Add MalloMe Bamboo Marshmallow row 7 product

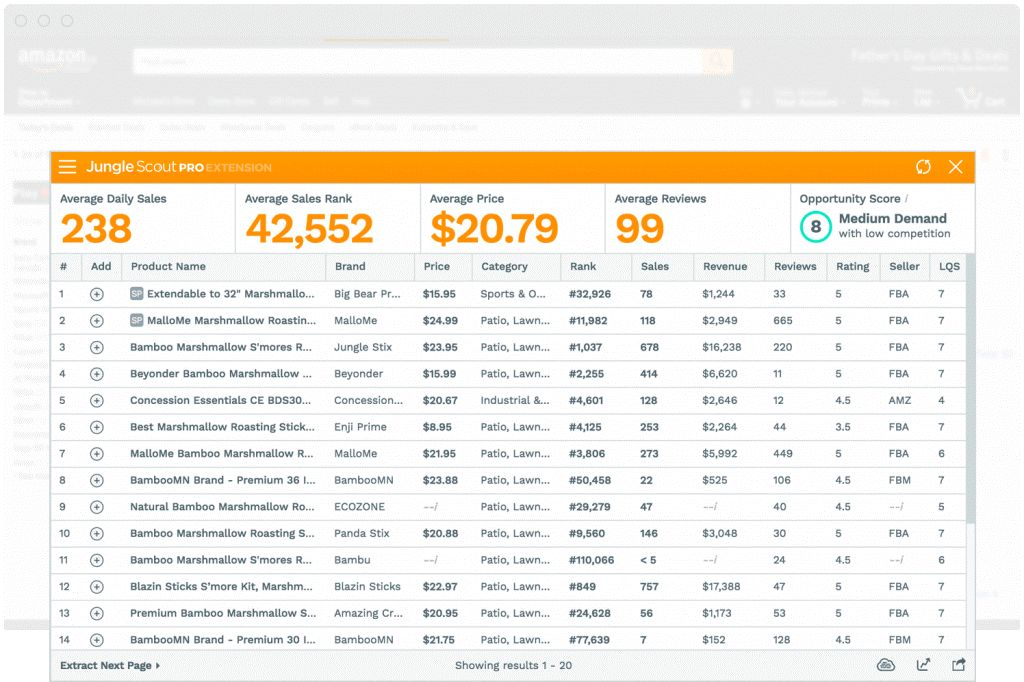coord(97,454)
